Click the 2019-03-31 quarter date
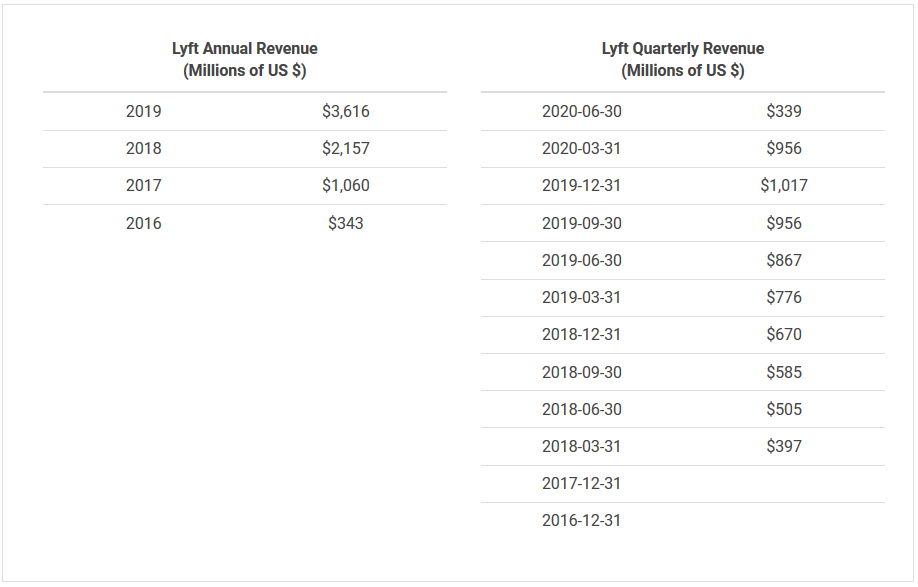Screen dimensions: 918x587 (581, 297)
